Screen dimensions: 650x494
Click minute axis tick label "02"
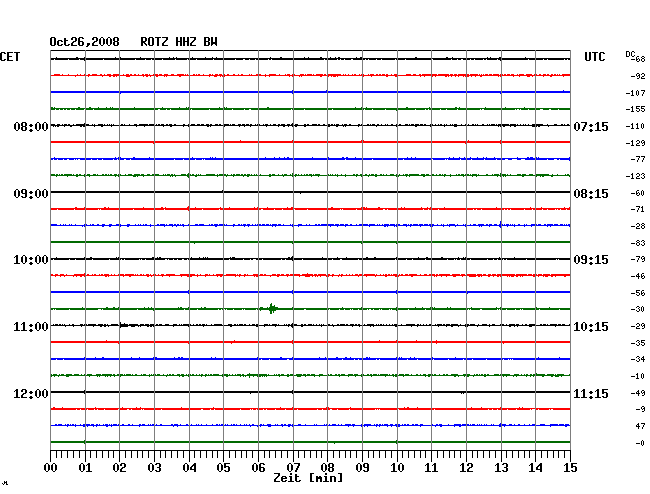[x=119, y=468]
